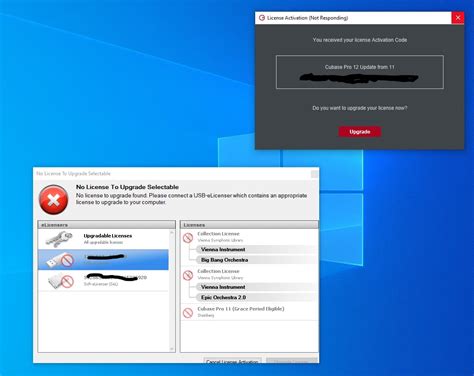Select the Soft-eLicenser entry row

tap(103, 281)
